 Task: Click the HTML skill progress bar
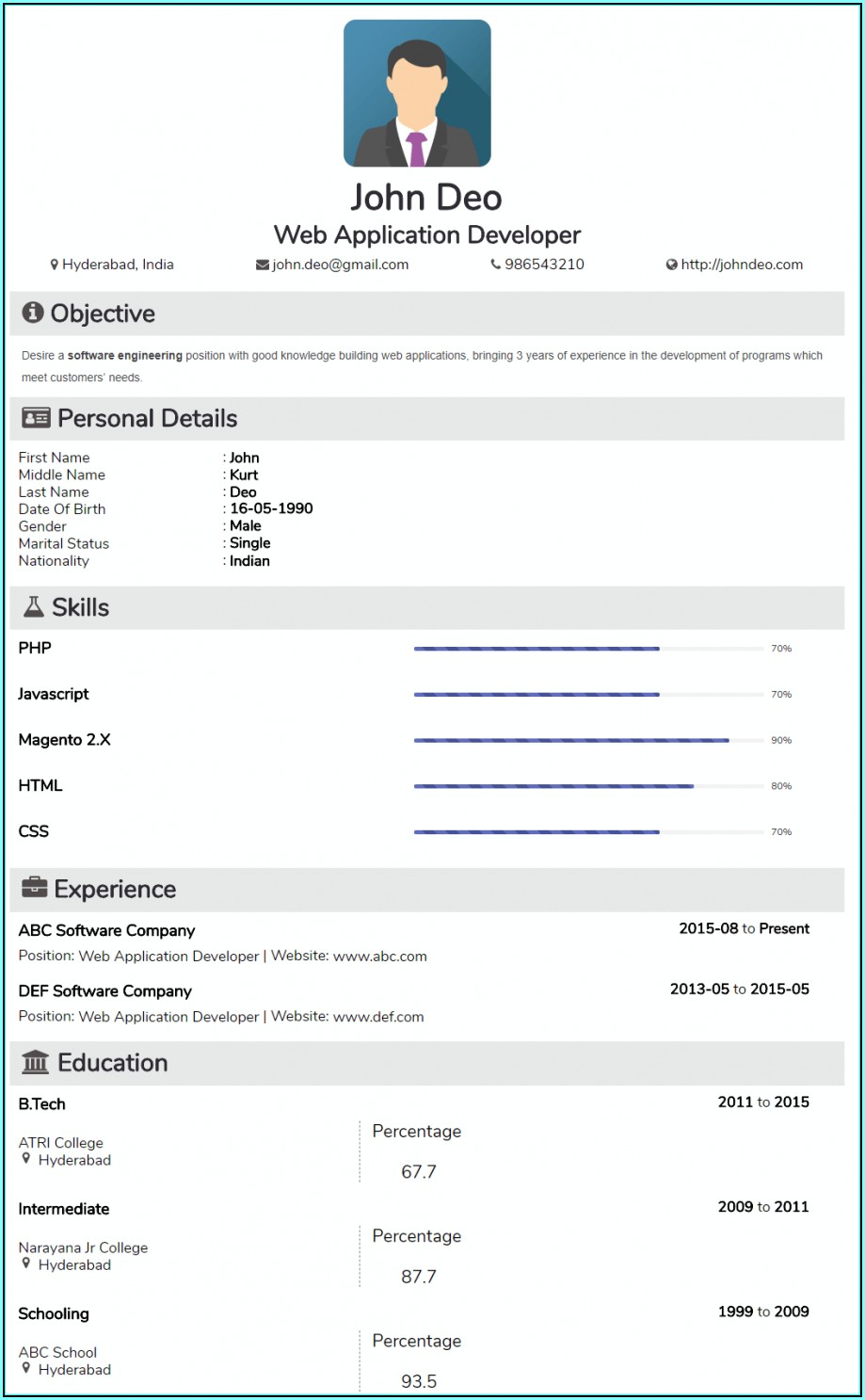pos(588,786)
